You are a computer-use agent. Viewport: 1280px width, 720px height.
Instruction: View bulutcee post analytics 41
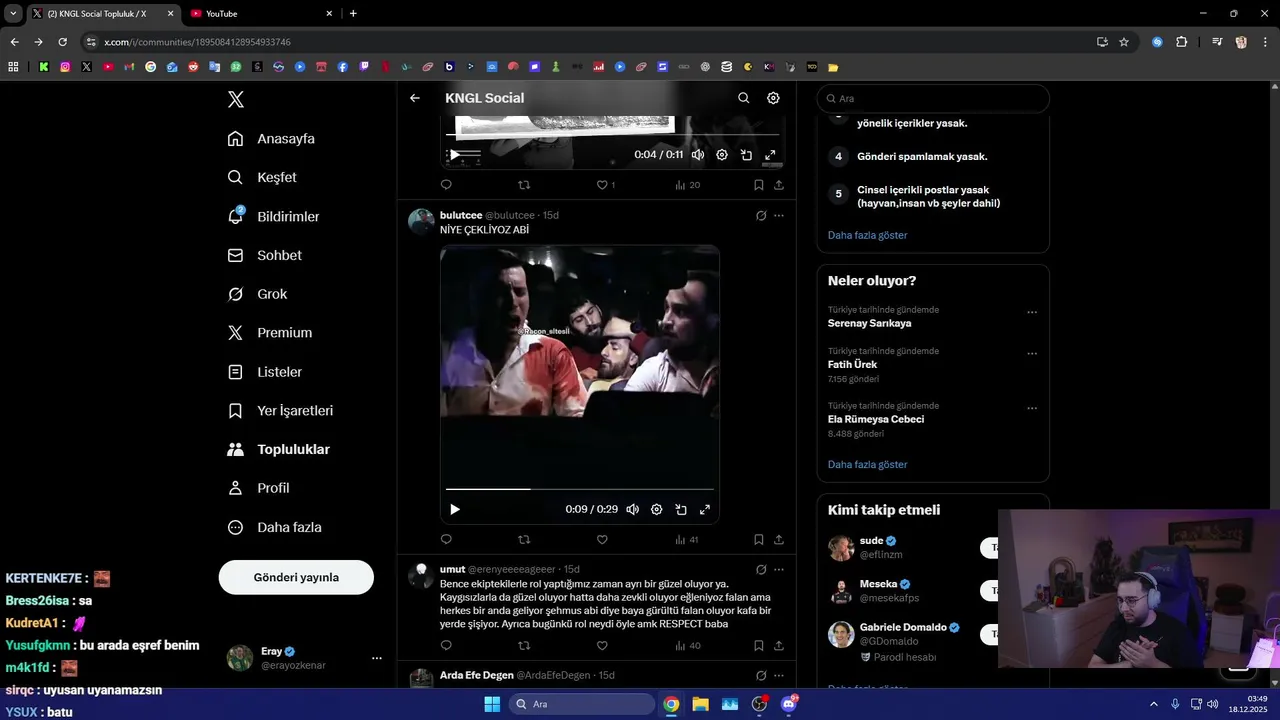[687, 540]
